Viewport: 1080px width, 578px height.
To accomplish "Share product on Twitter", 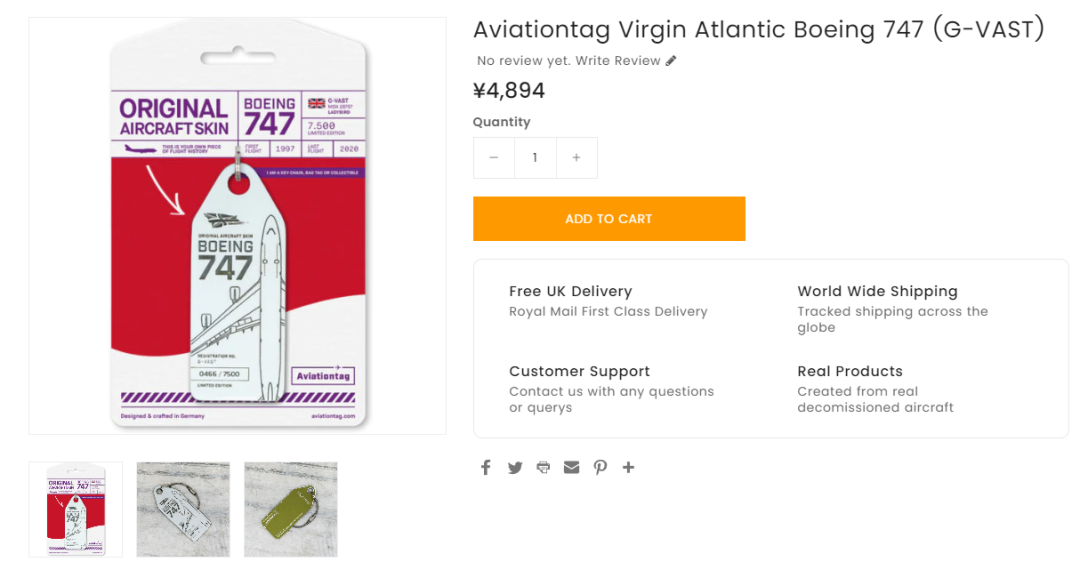I will 515,467.
